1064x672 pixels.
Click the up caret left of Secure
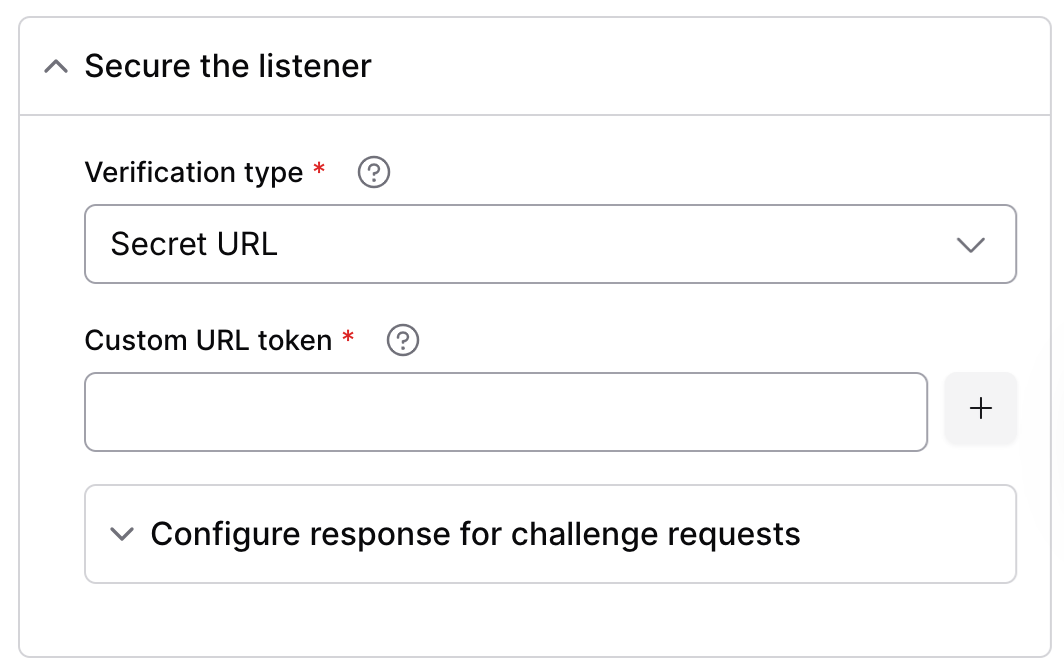coord(56,67)
